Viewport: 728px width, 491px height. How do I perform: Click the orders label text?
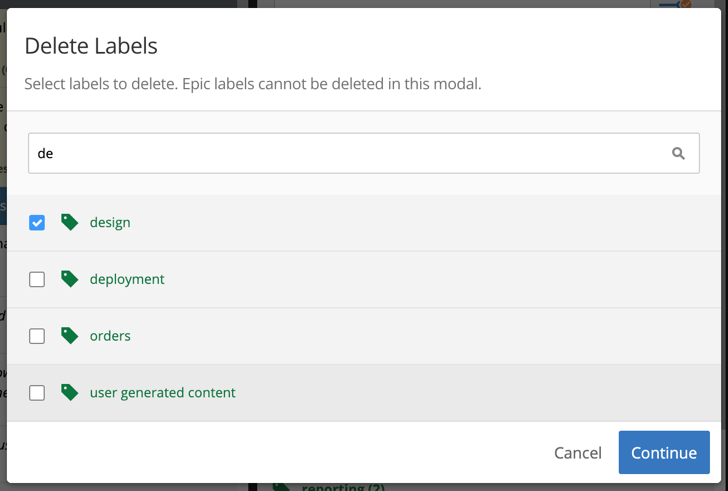(110, 336)
